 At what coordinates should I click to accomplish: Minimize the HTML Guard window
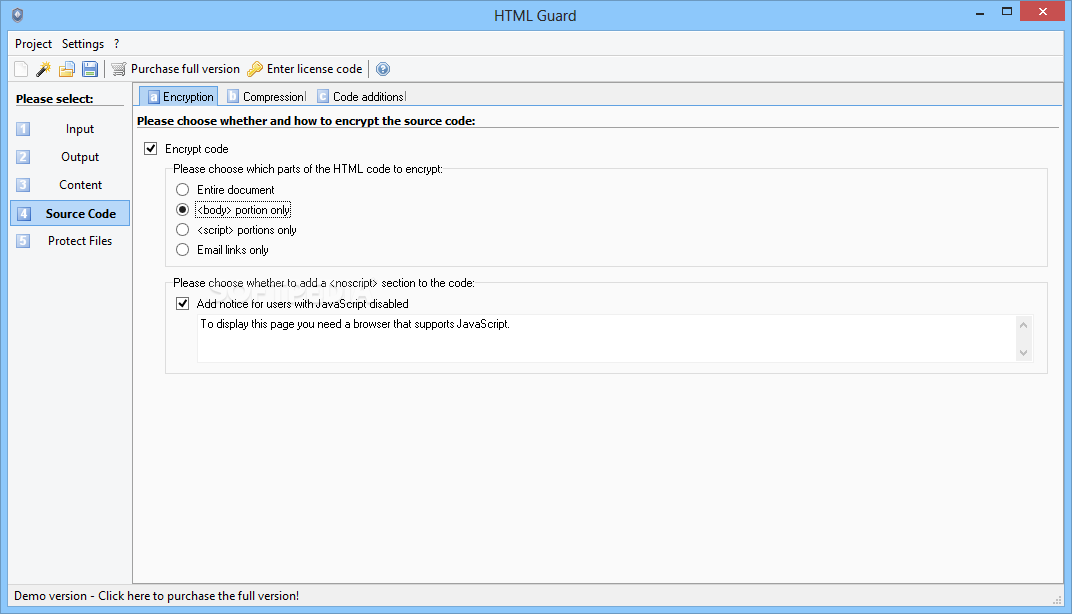(980, 12)
